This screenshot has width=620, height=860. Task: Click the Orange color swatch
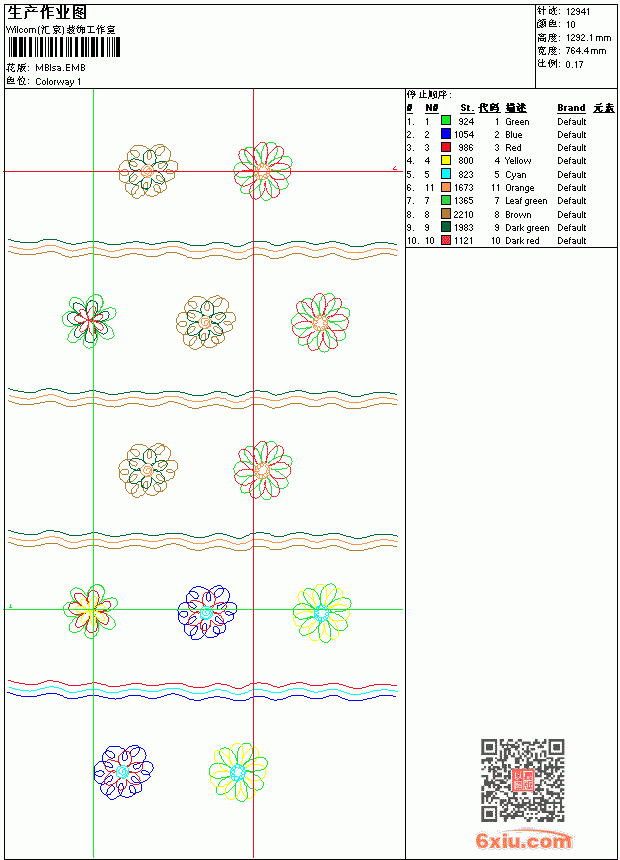446,187
